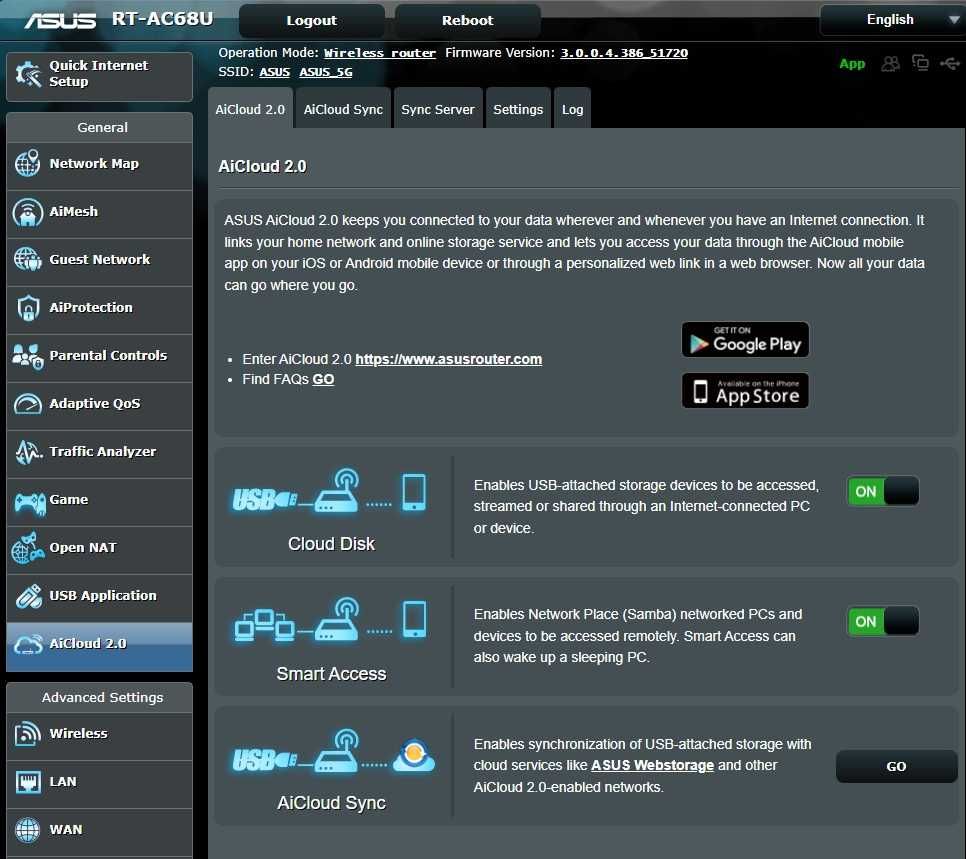
Task: Click the Reboot button
Action: pos(468,20)
